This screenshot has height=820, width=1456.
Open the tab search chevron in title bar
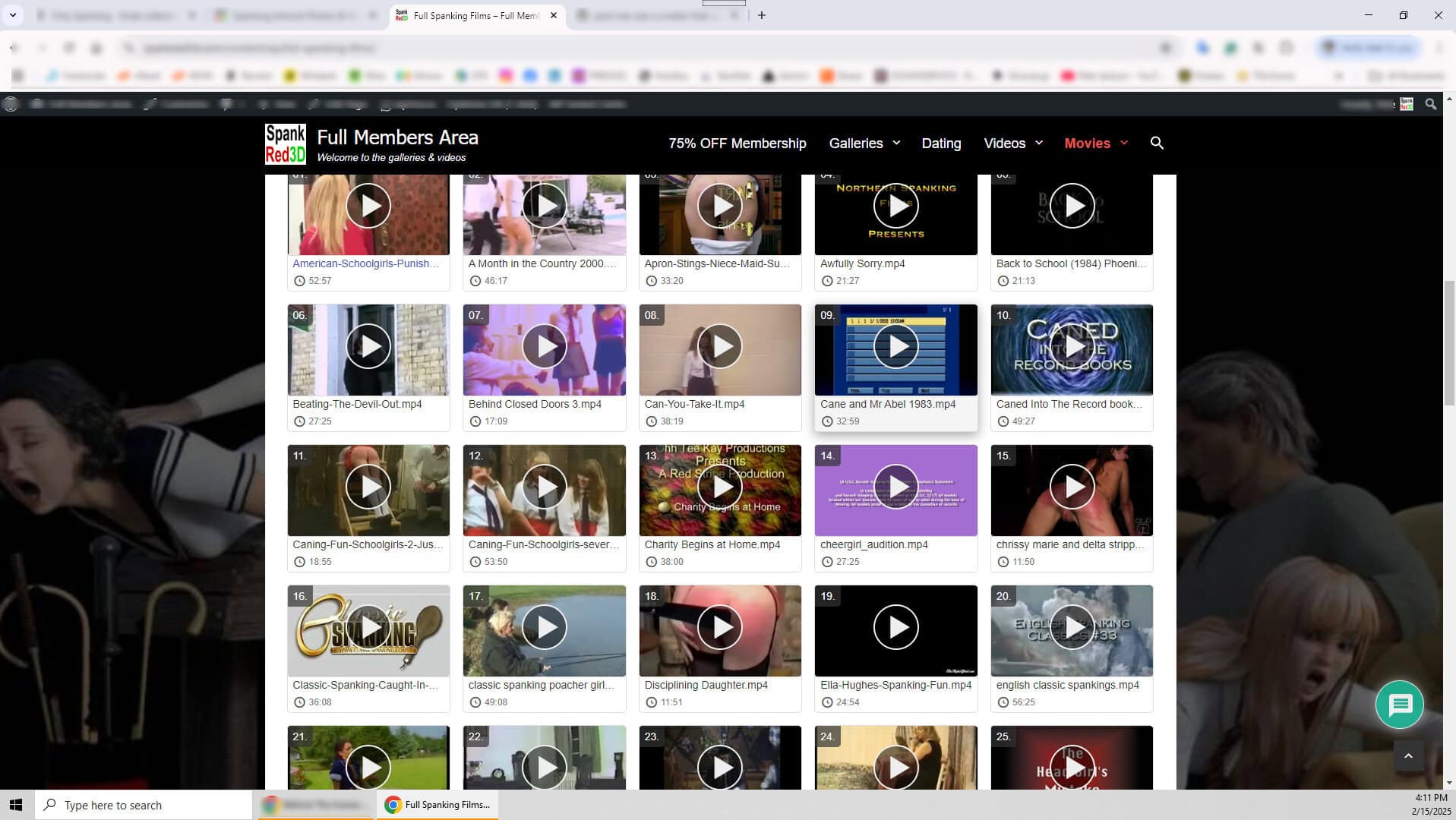13,15
